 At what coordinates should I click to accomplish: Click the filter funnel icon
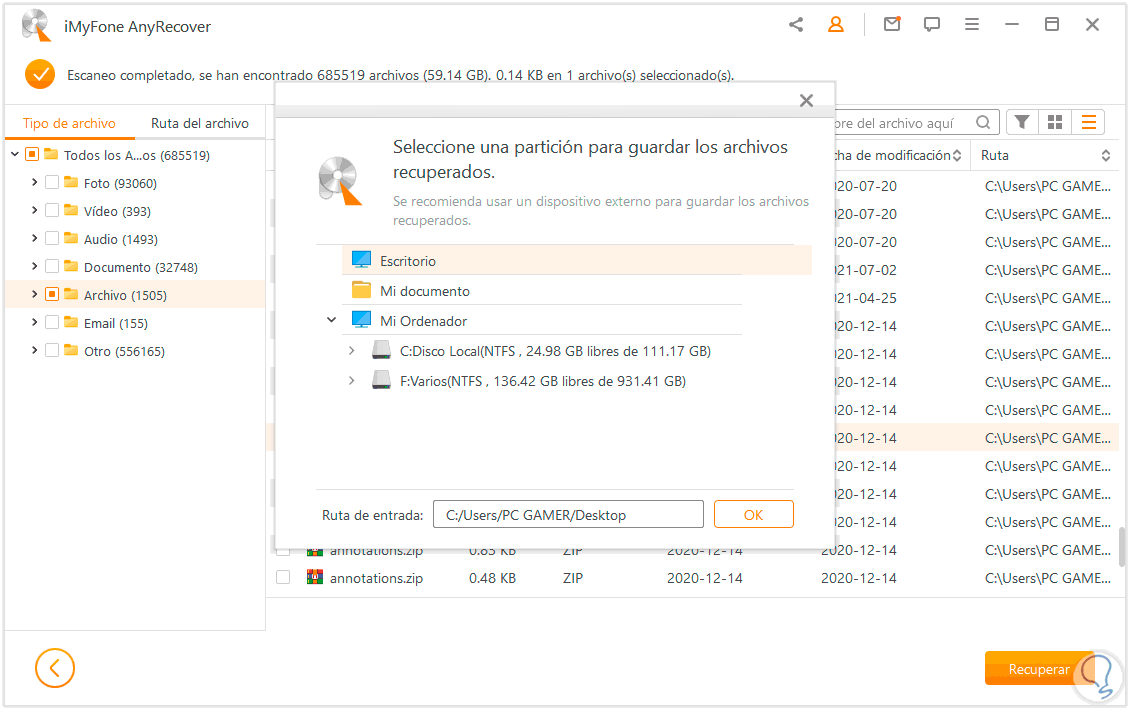(1021, 123)
